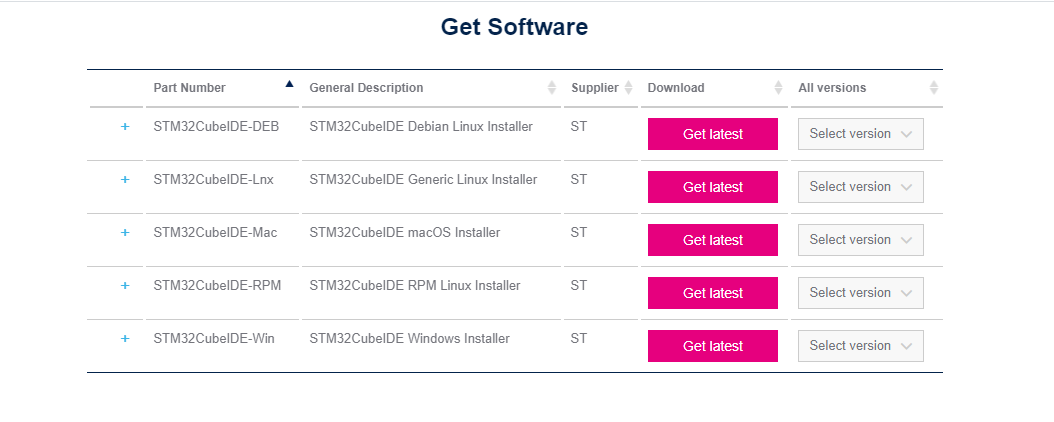Open Select version dropdown for STM32CubeIDE-DEB
Screen dimensions: 1054x422
click(860, 134)
